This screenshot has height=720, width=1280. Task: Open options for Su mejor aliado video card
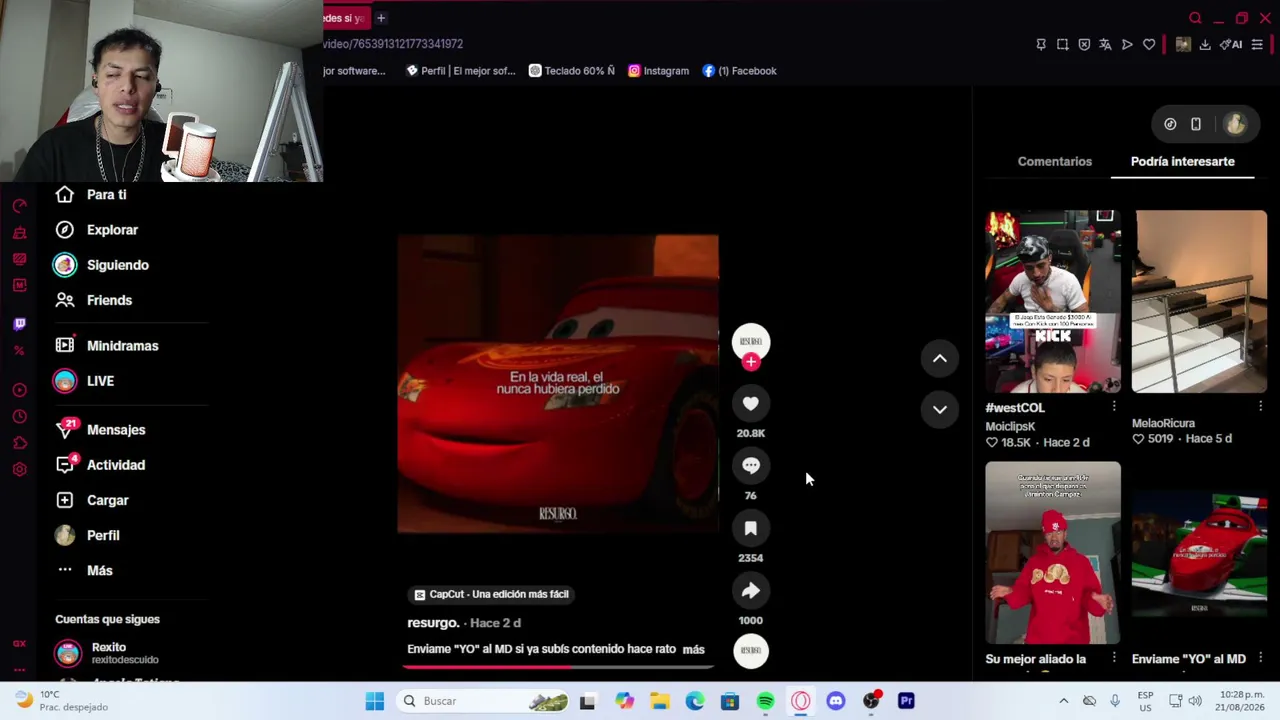coord(1114,657)
